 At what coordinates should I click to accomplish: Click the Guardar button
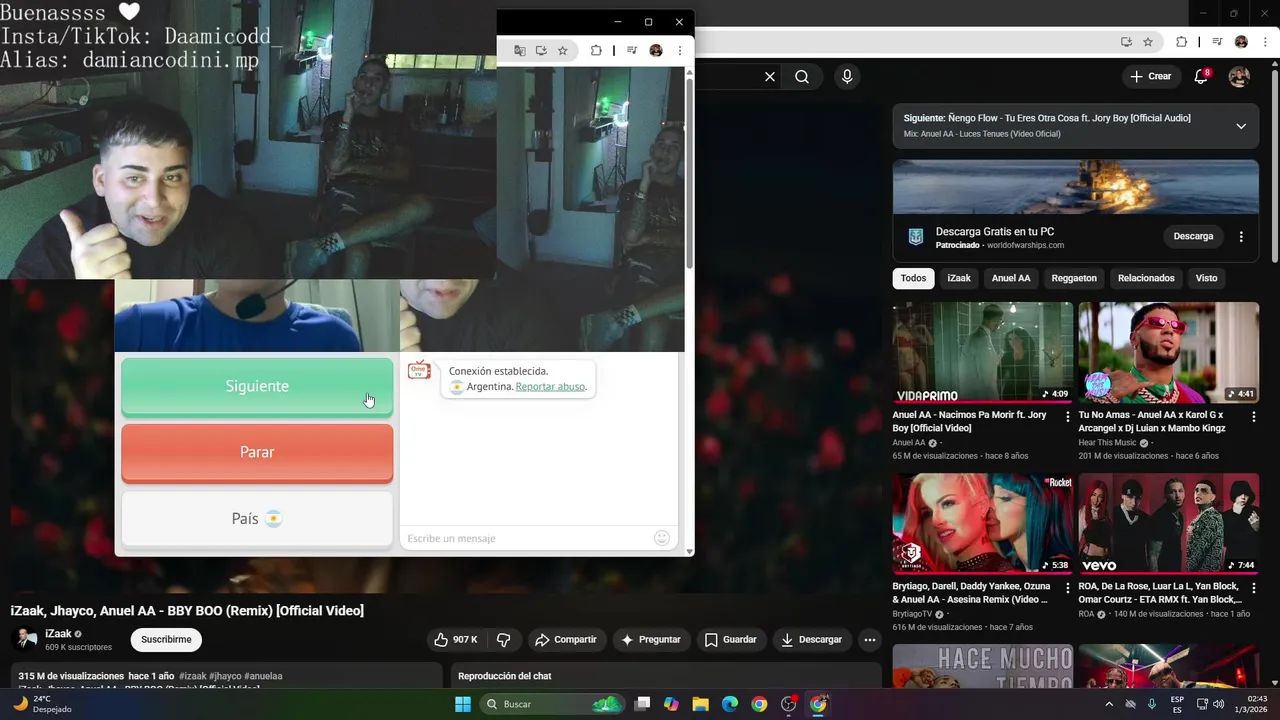730,640
